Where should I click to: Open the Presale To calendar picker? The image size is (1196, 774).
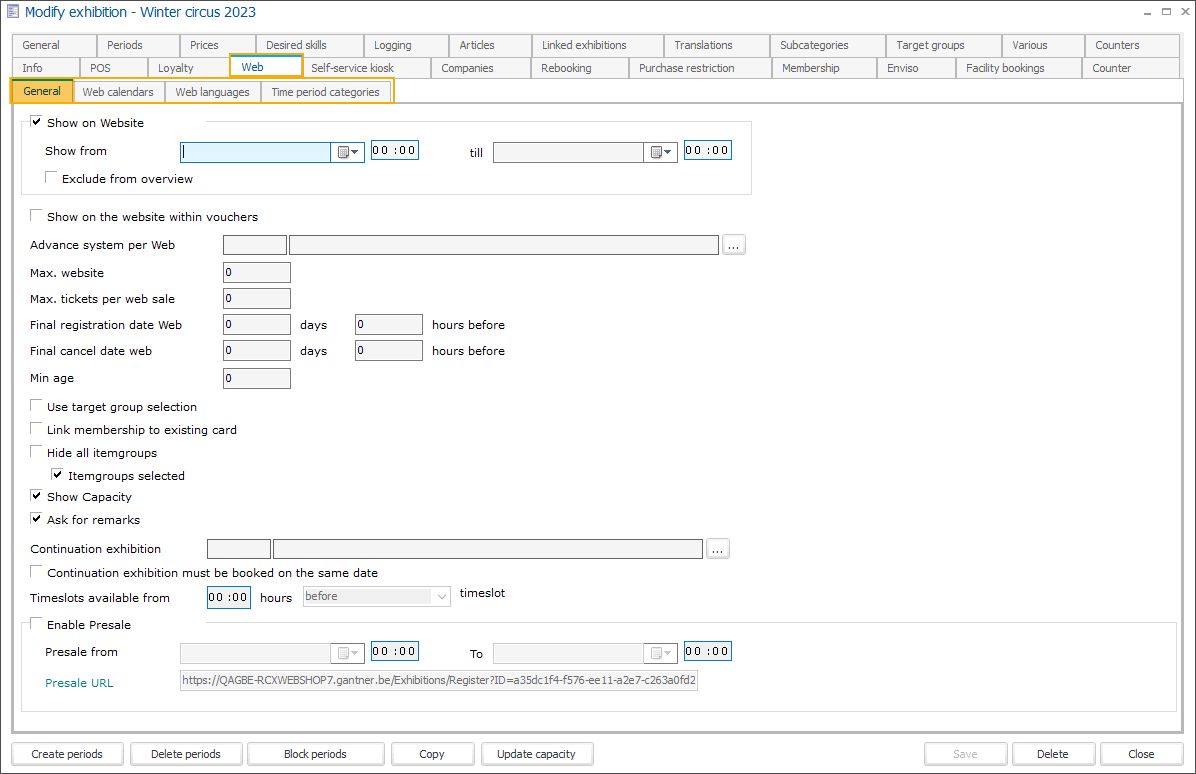click(x=661, y=653)
